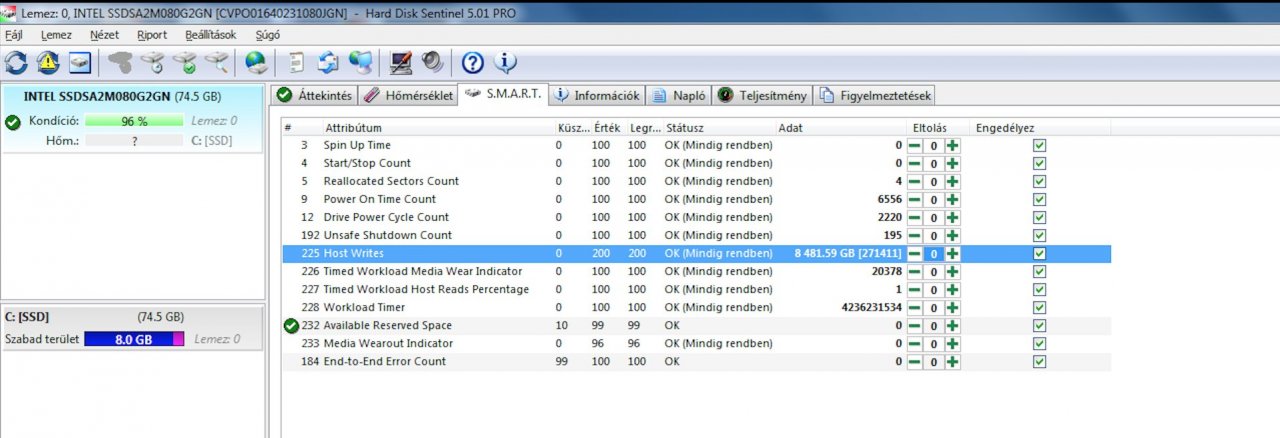Click plus offset button for Workload Timer
Image resolution: width=1280 pixels, height=438 pixels.
point(952,307)
